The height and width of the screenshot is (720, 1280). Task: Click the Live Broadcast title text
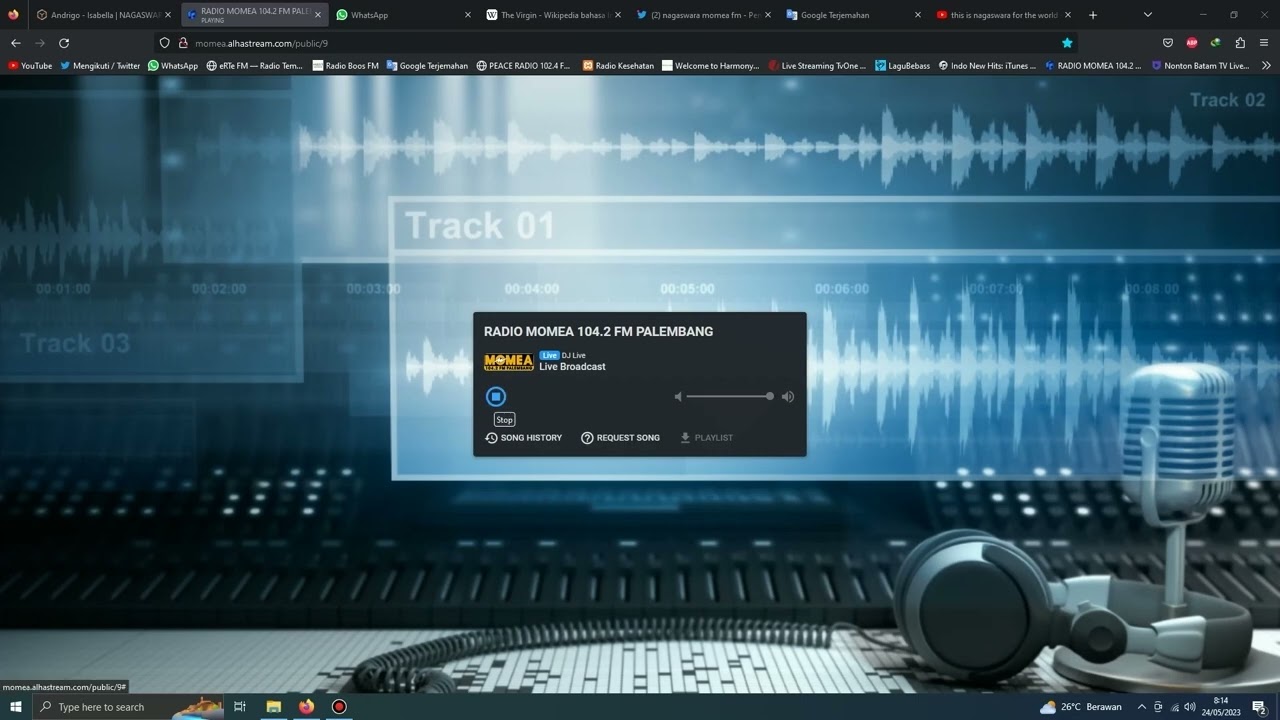tap(572, 367)
